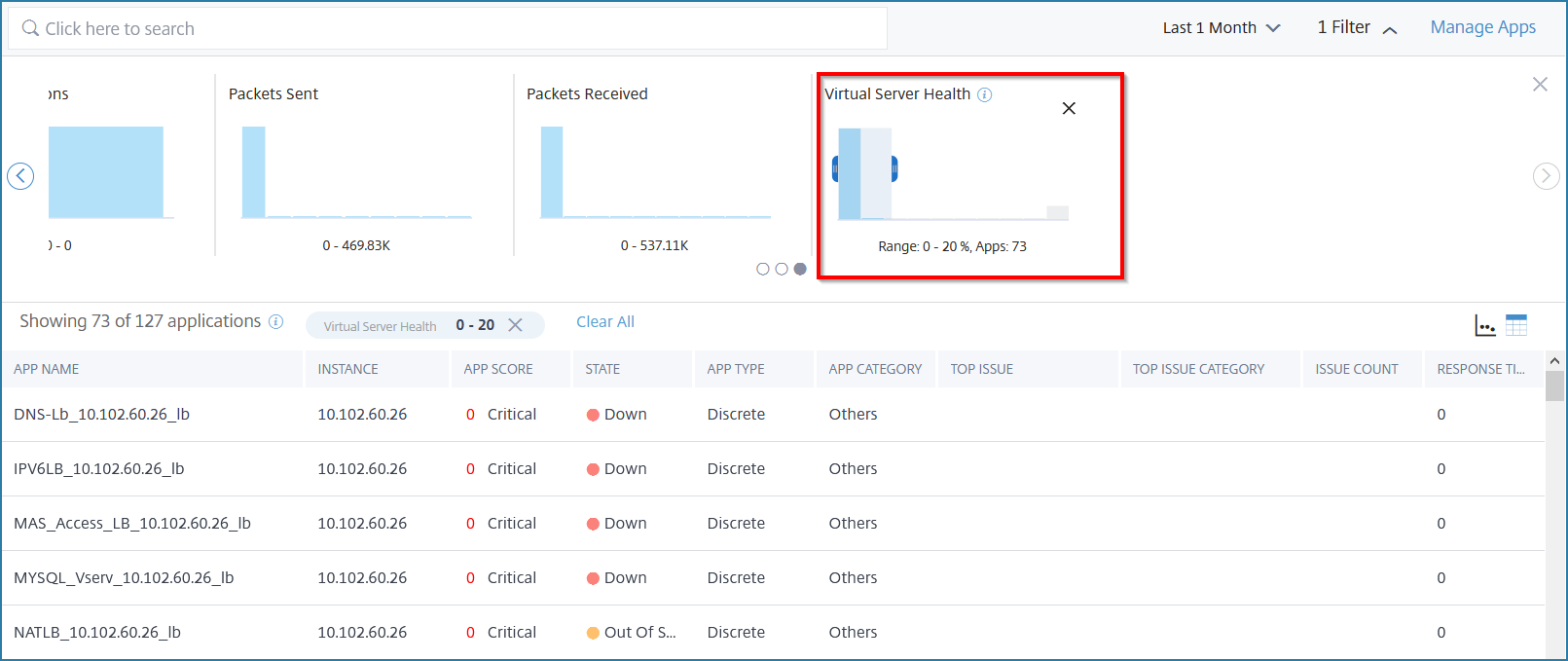The width and height of the screenshot is (1568, 661).
Task: Sort by the STATE column header
Action: click(x=602, y=369)
